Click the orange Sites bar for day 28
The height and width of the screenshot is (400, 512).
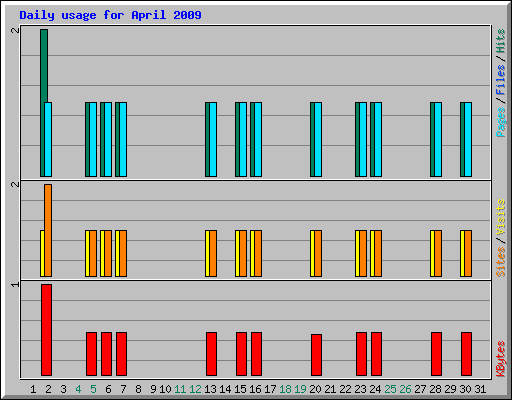(438, 253)
